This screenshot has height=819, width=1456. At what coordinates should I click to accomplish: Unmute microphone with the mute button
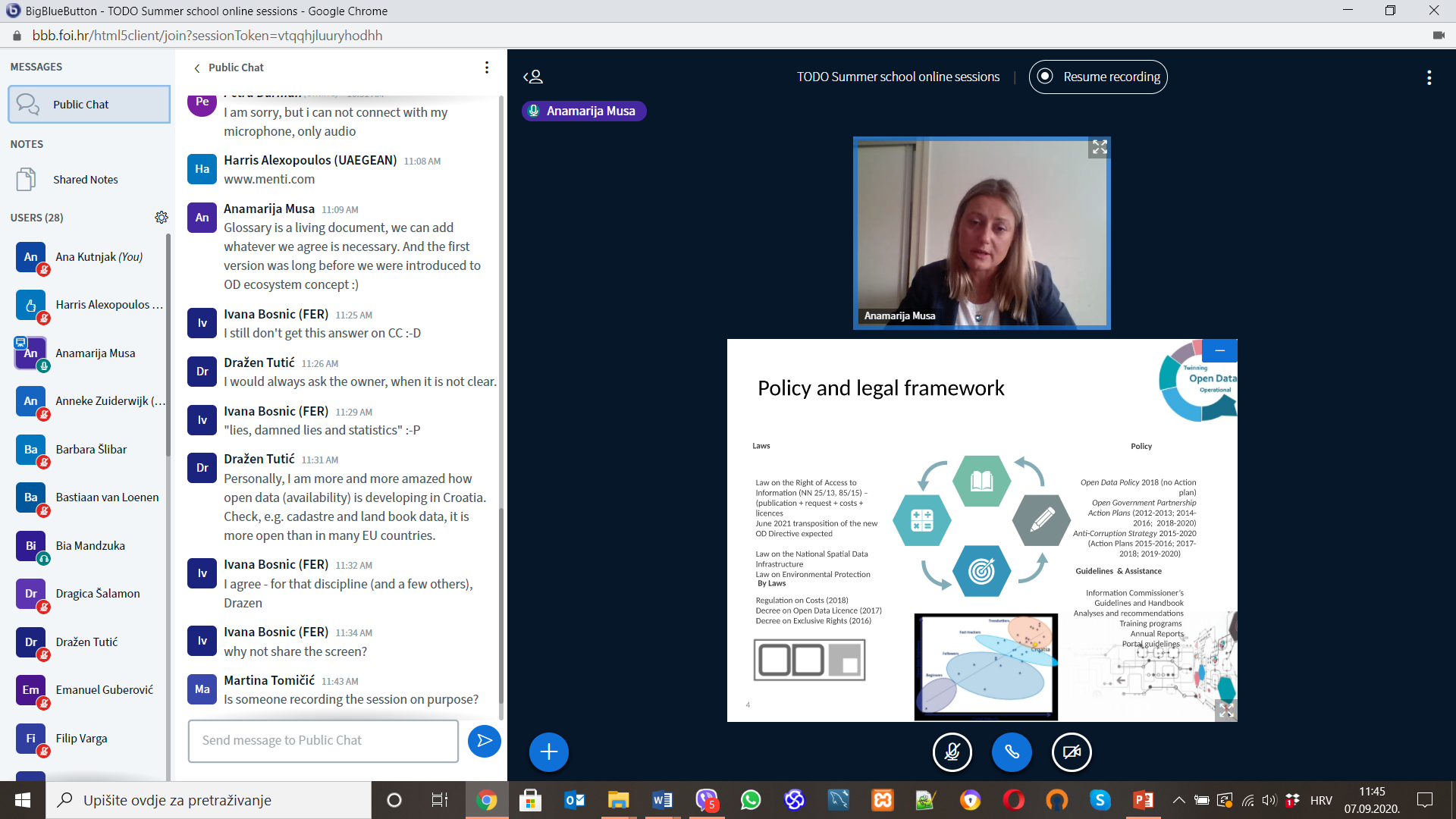click(x=952, y=752)
